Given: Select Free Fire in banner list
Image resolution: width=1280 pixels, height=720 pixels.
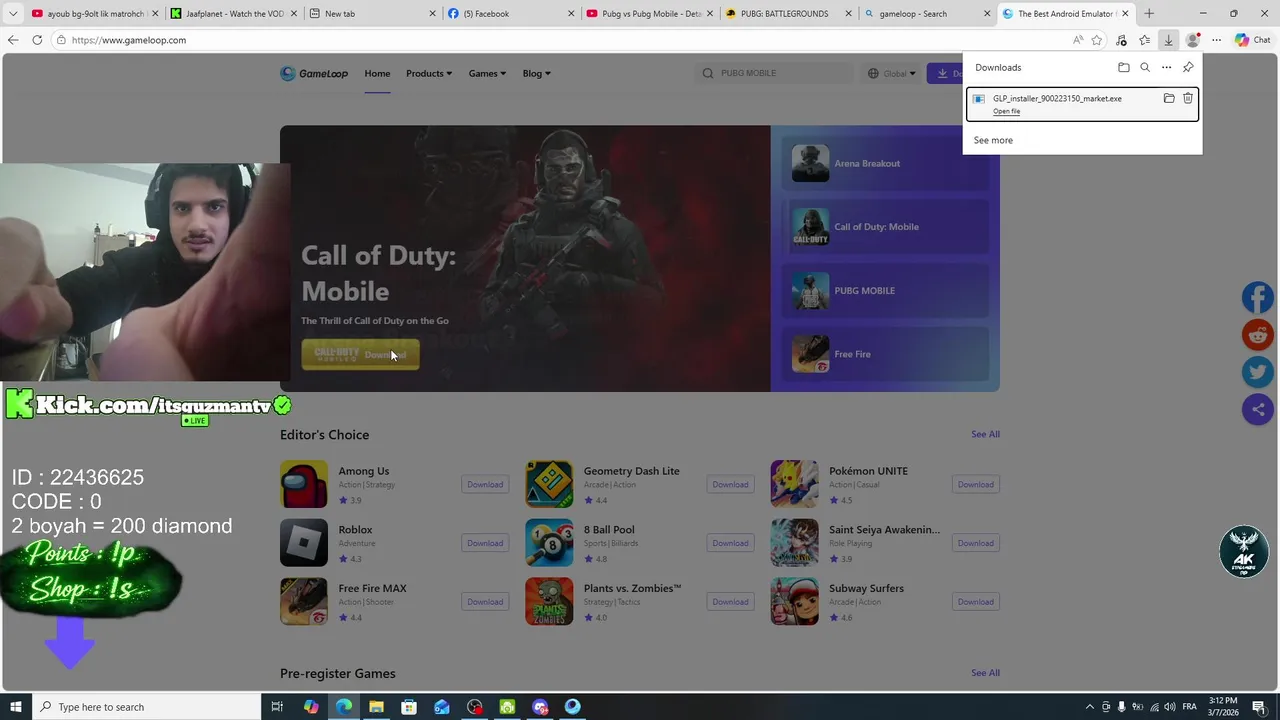Looking at the screenshot, I should (885, 354).
